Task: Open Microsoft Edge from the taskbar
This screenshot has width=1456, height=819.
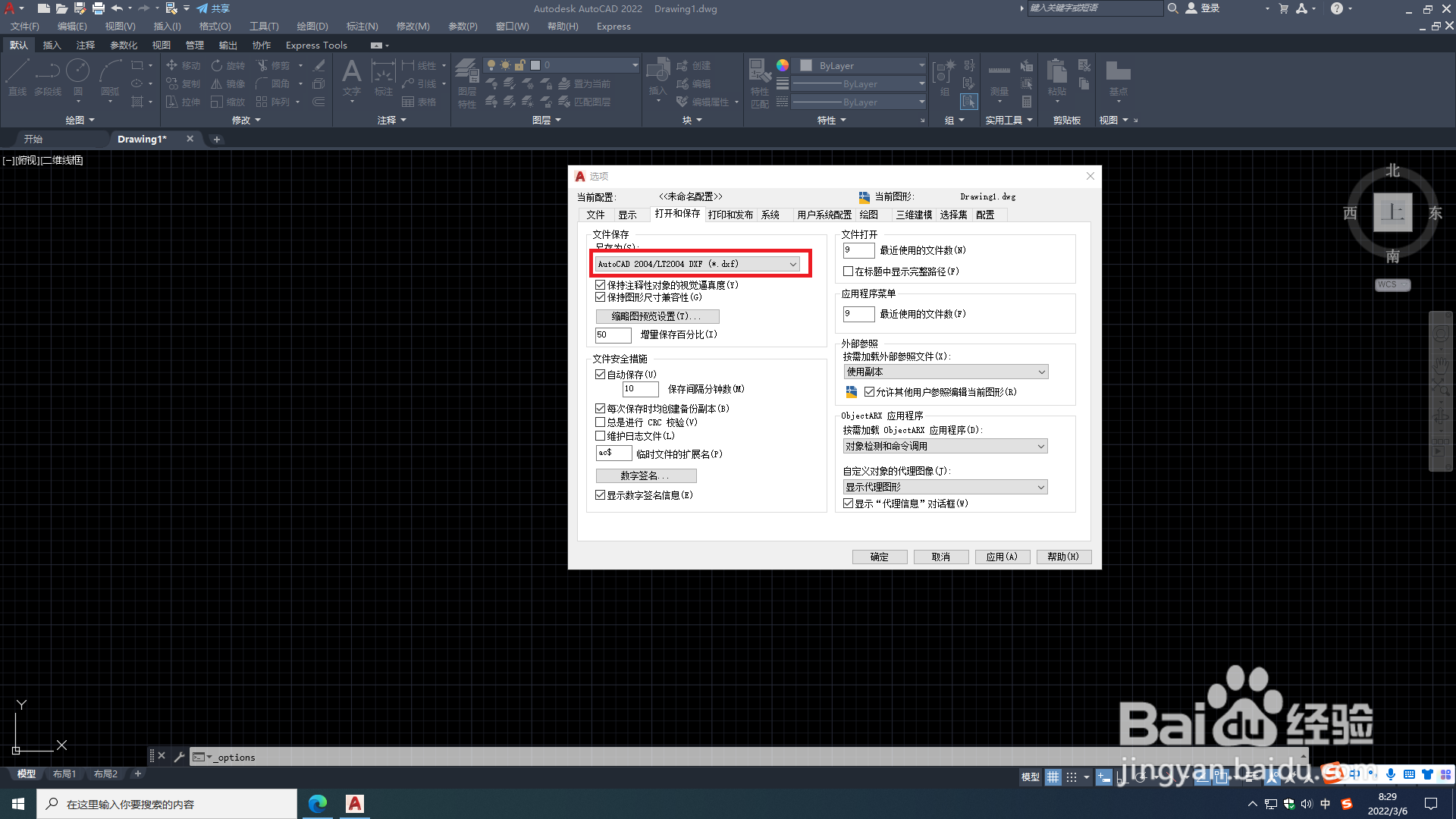Action: point(318,804)
